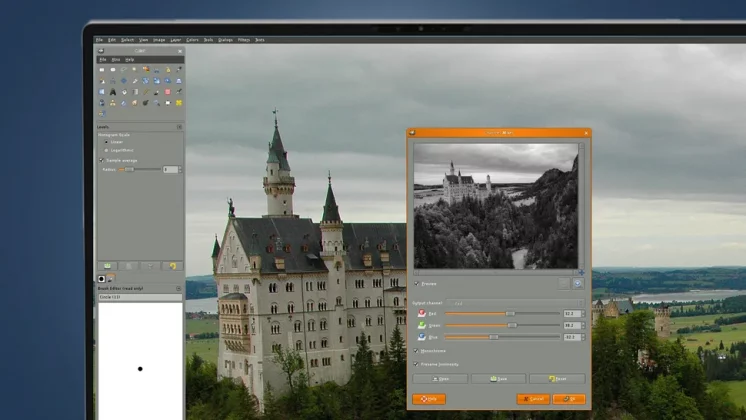Disable the Monochrome checkbox
The width and height of the screenshot is (746, 420).
point(416,351)
